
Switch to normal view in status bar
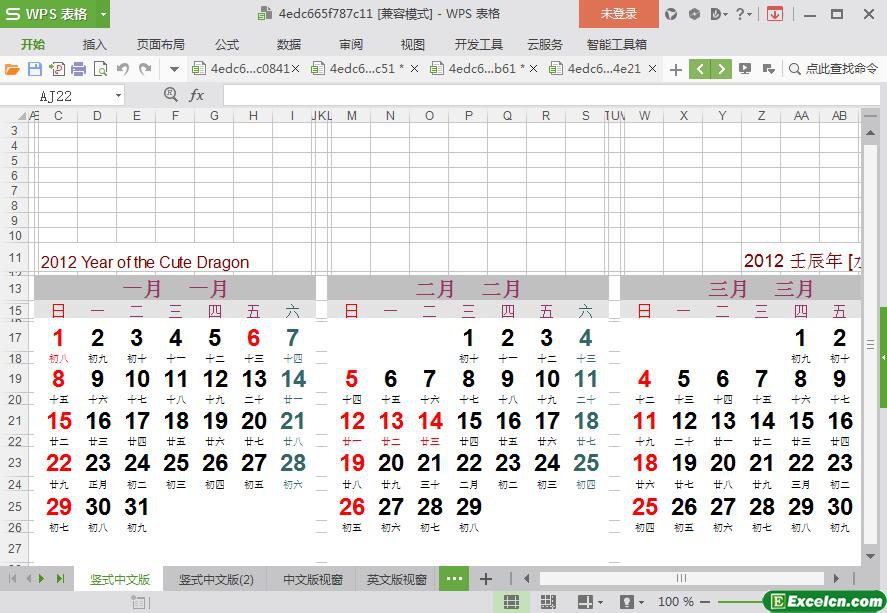(511, 602)
